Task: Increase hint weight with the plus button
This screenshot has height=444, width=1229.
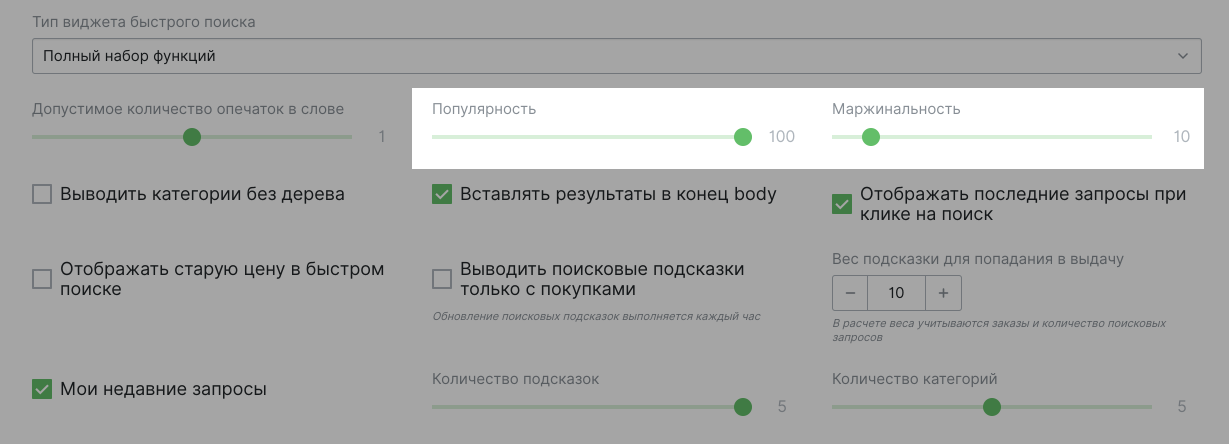Action: tap(943, 293)
